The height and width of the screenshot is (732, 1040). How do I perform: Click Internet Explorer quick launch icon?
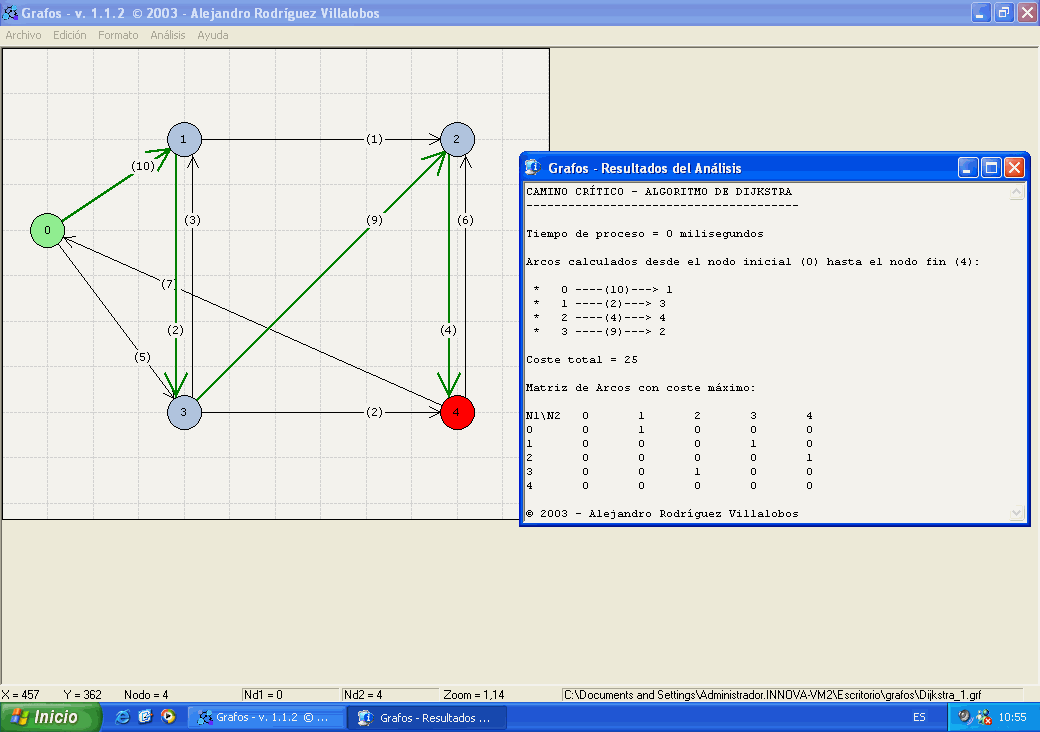click(x=123, y=717)
